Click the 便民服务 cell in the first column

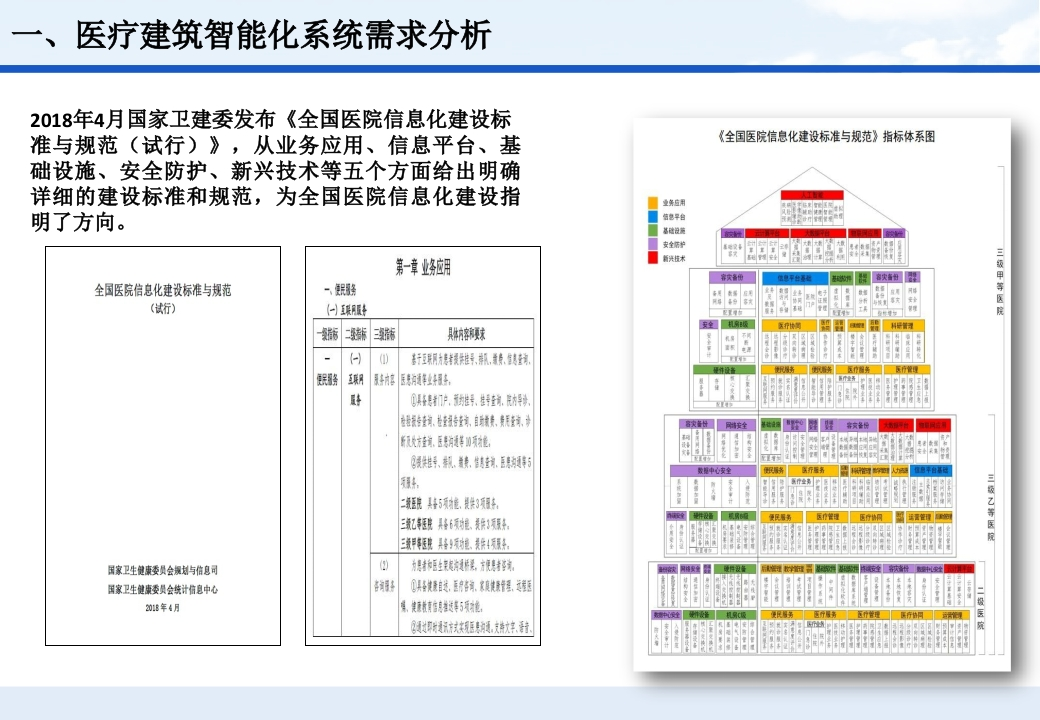(327, 380)
